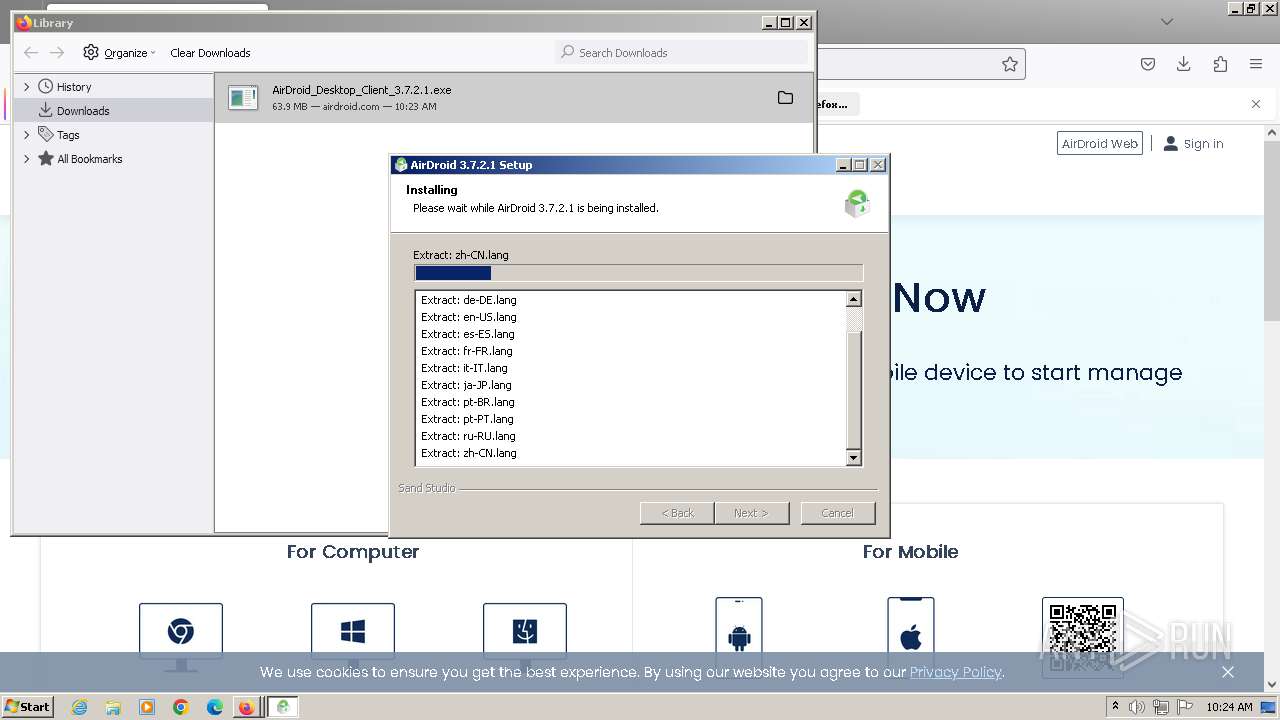The image size is (1280, 720).
Task: Select All Bookmarks in the Library sidebar
Action: point(90,159)
